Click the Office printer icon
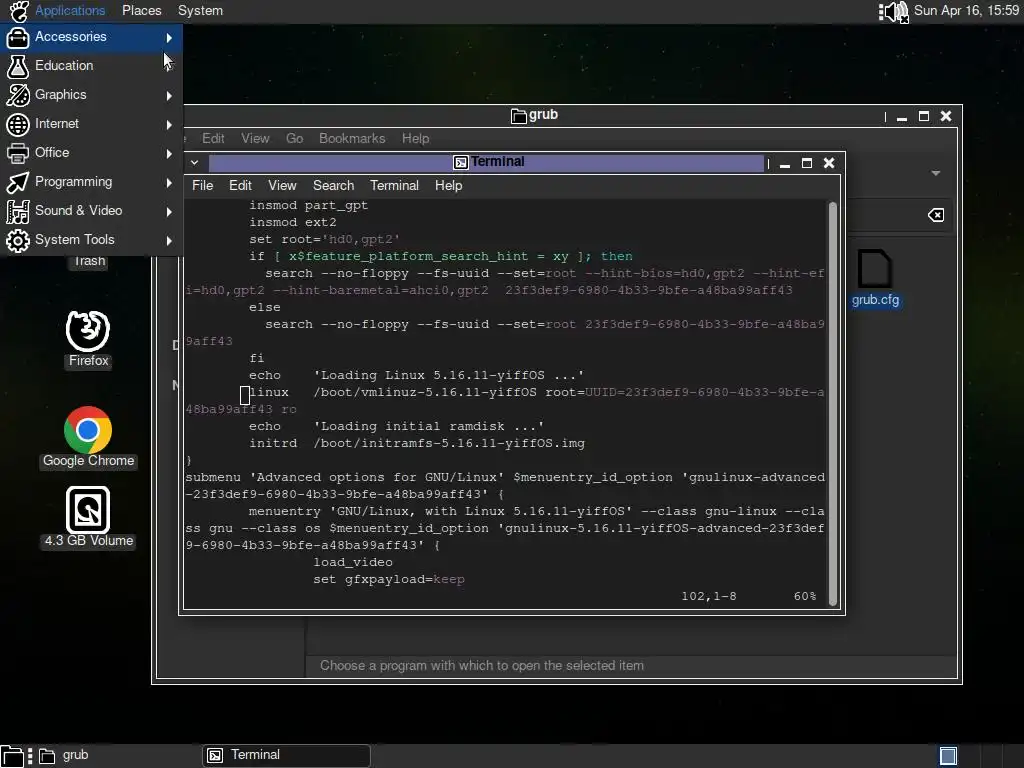The height and width of the screenshot is (768, 1024). [x=18, y=153]
